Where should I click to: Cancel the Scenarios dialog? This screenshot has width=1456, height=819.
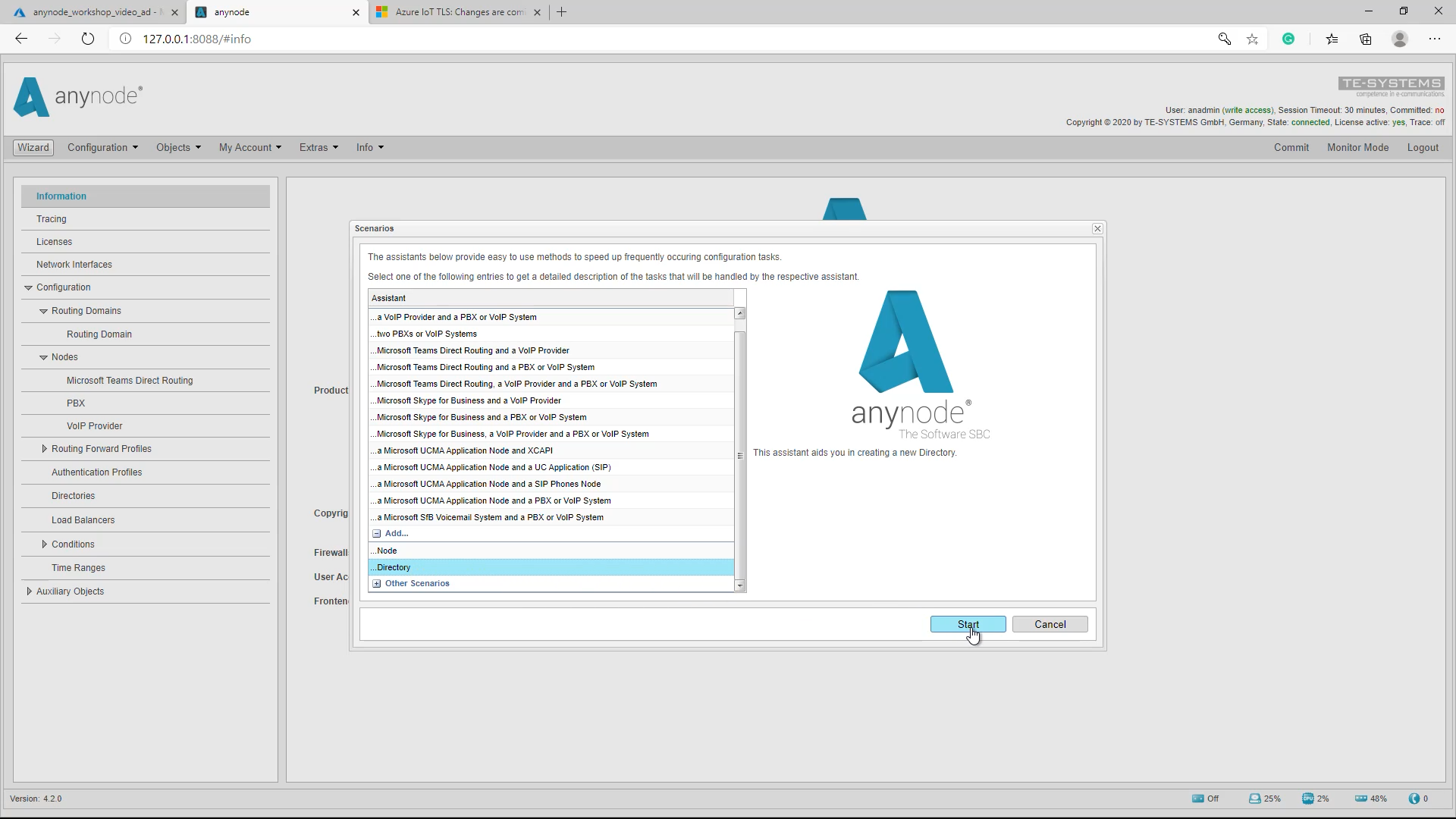tap(1050, 624)
